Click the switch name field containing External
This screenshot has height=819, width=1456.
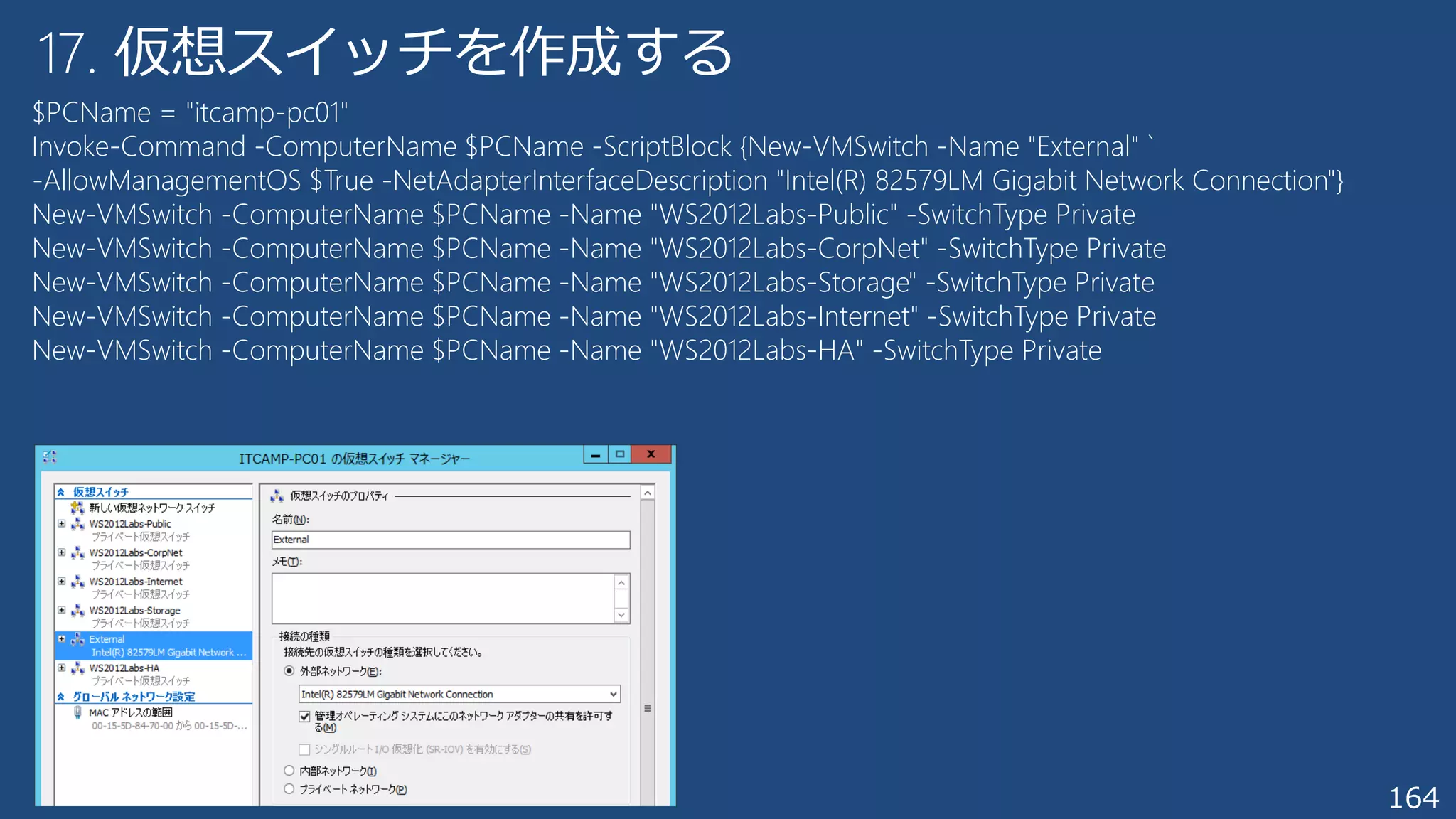[x=451, y=540]
